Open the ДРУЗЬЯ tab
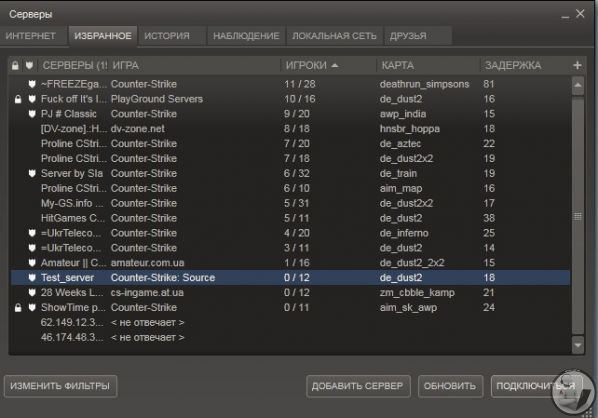Image resolution: width=598 pixels, height=418 pixels. 408,36
